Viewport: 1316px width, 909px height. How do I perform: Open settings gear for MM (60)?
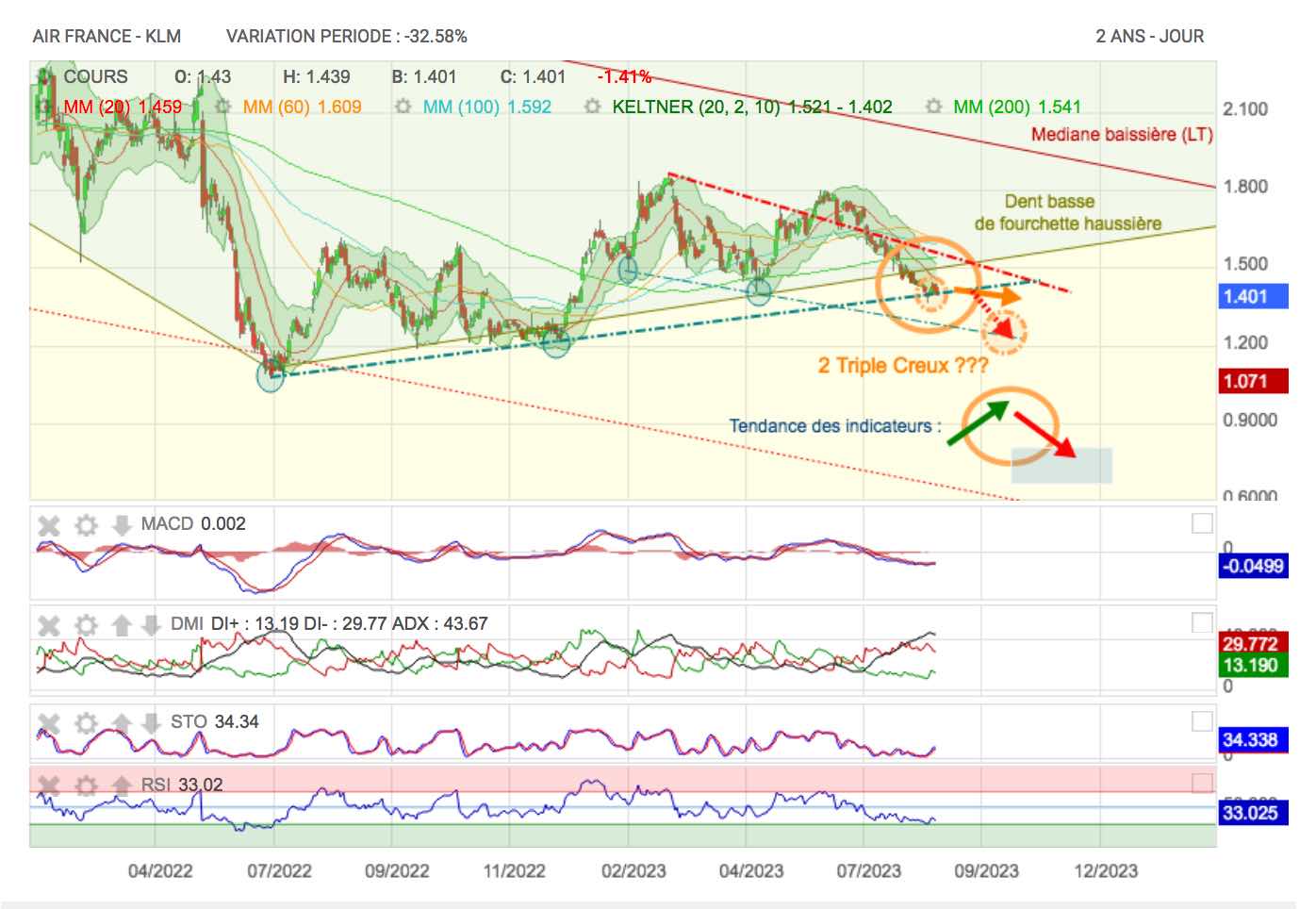(223, 107)
